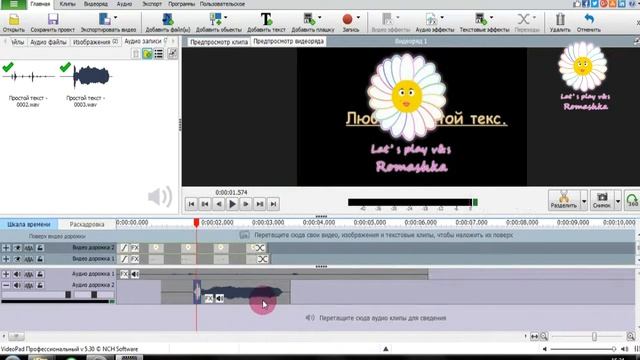
Task: Toggle lock on Аудио дорожка 1
Action: (x=40, y=274)
